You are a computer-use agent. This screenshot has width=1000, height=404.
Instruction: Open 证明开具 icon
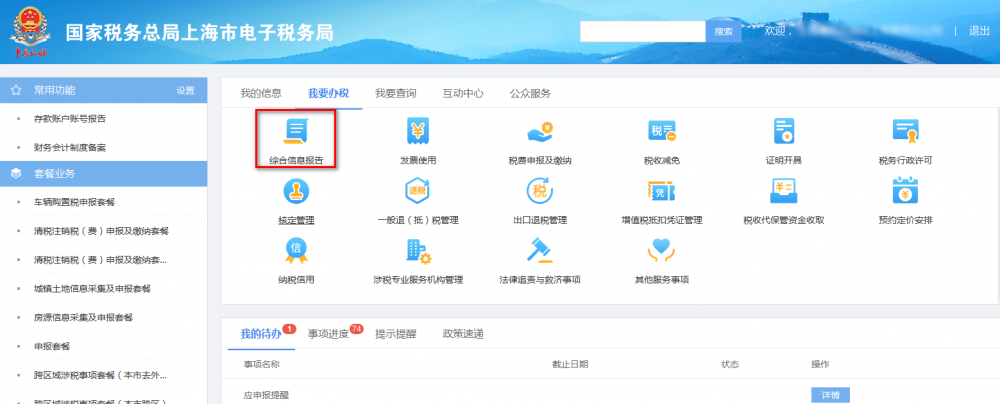[783, 131]
